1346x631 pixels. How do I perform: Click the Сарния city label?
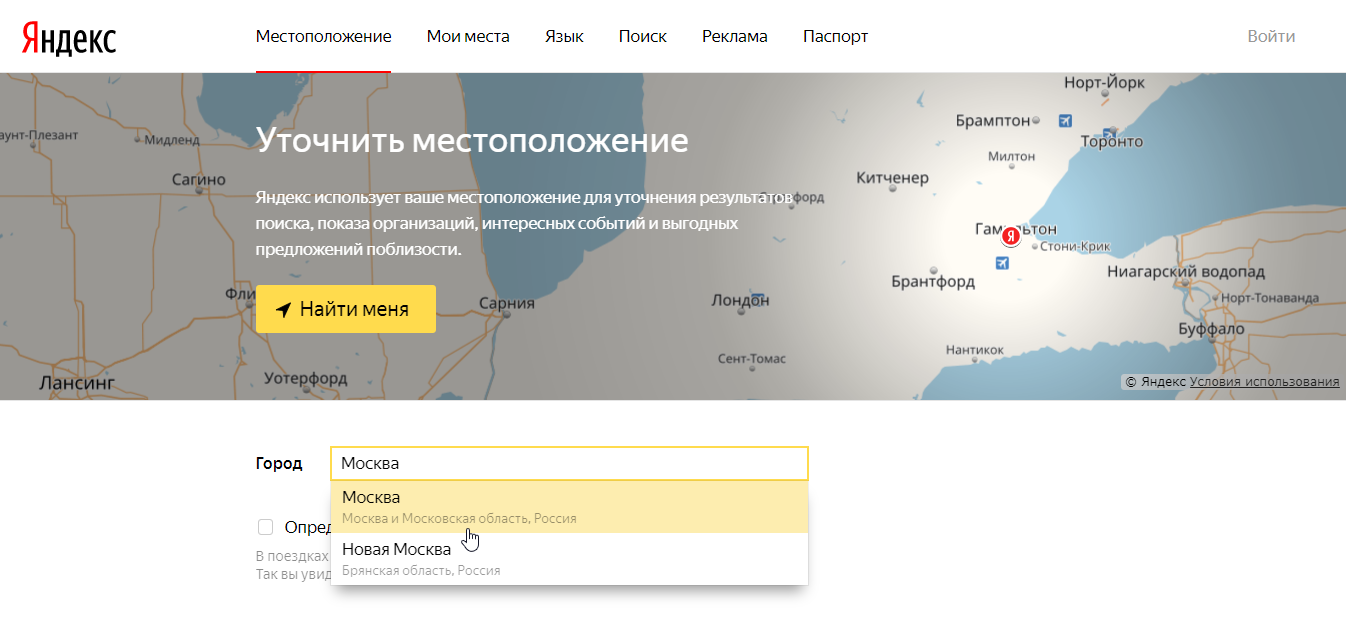[507, 303]
